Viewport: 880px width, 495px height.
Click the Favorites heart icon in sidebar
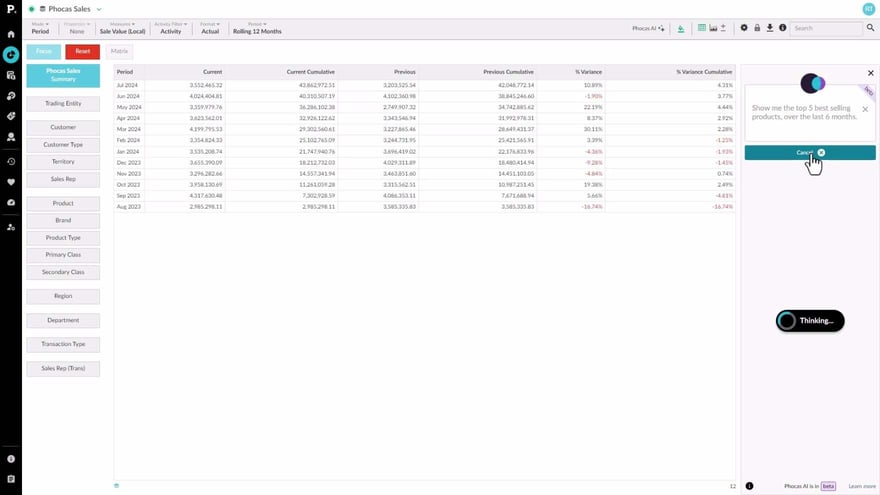pos(11,182)
